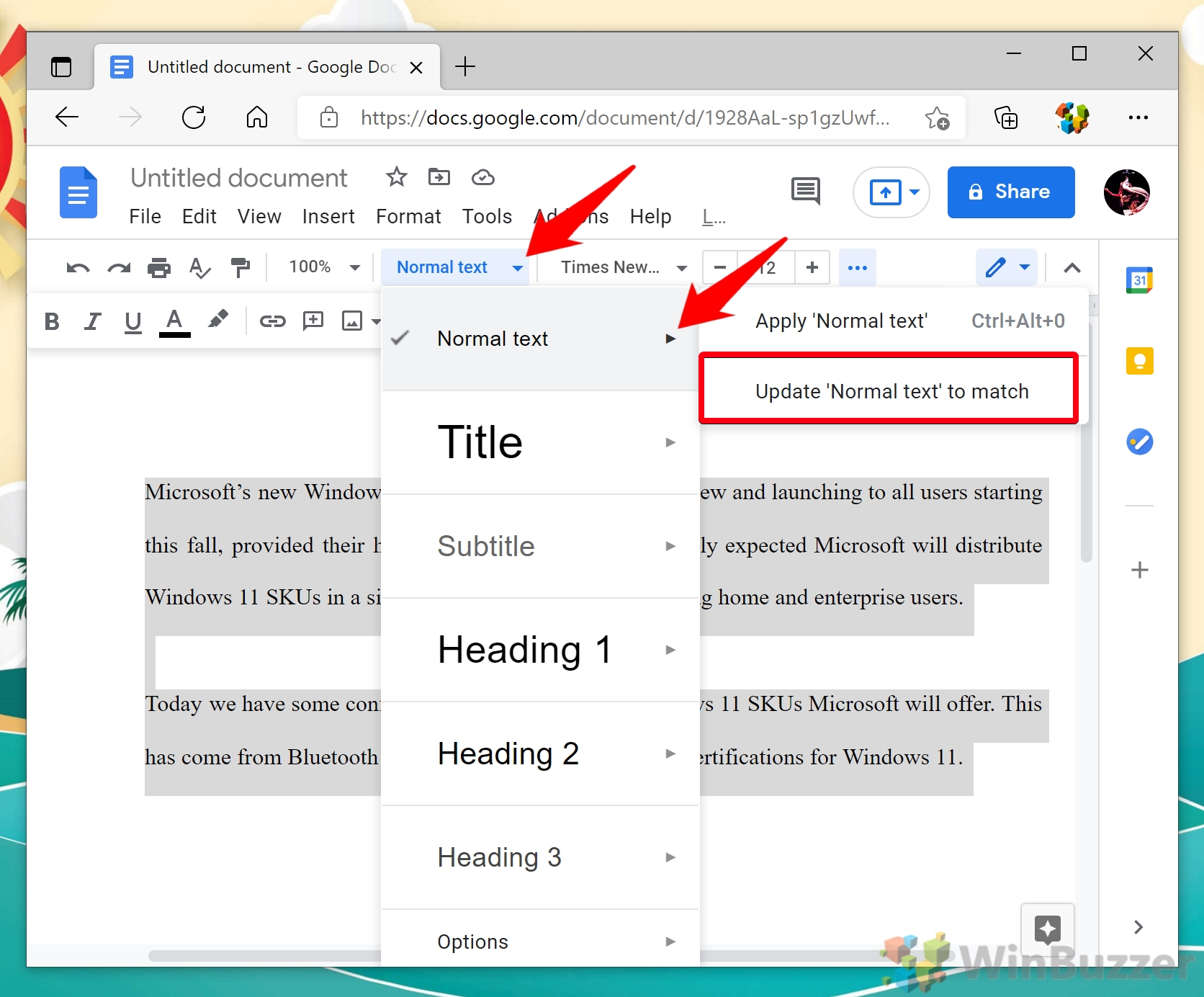Select the Paint format tool
Viewport: 1204px width, 997px height.
coord(240,268)
